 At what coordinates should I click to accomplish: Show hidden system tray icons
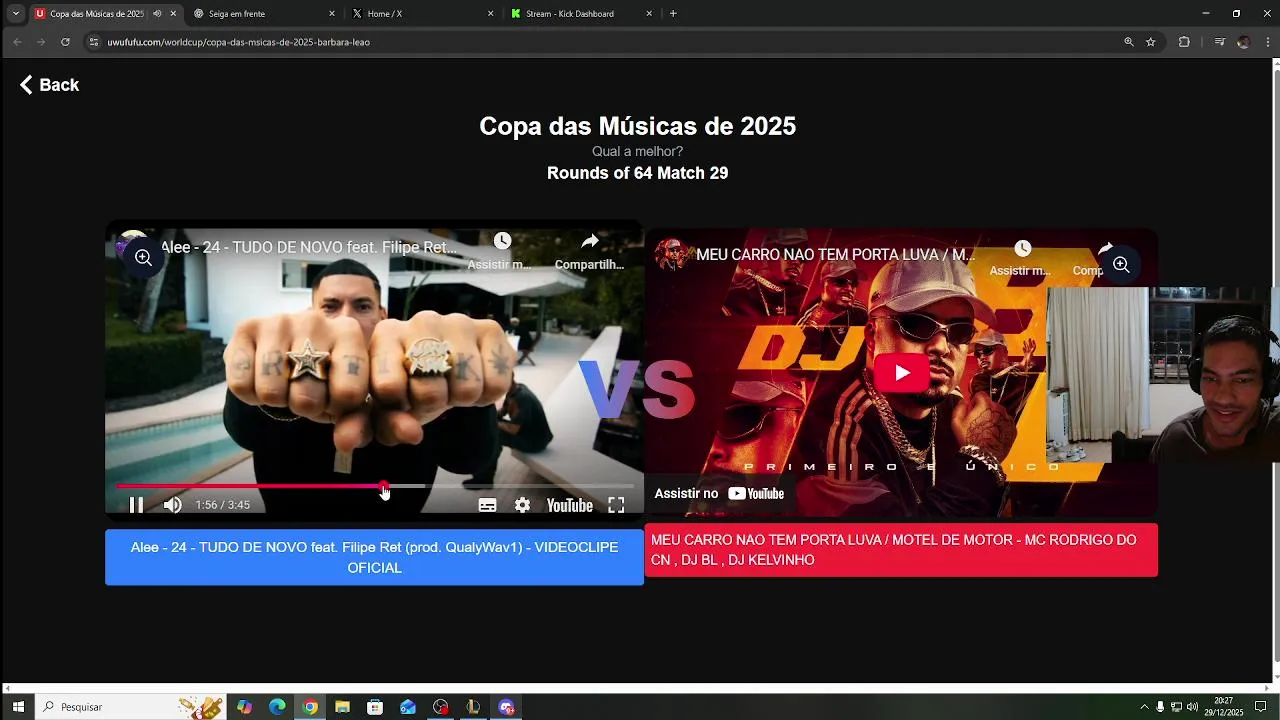pos(1144,707)
